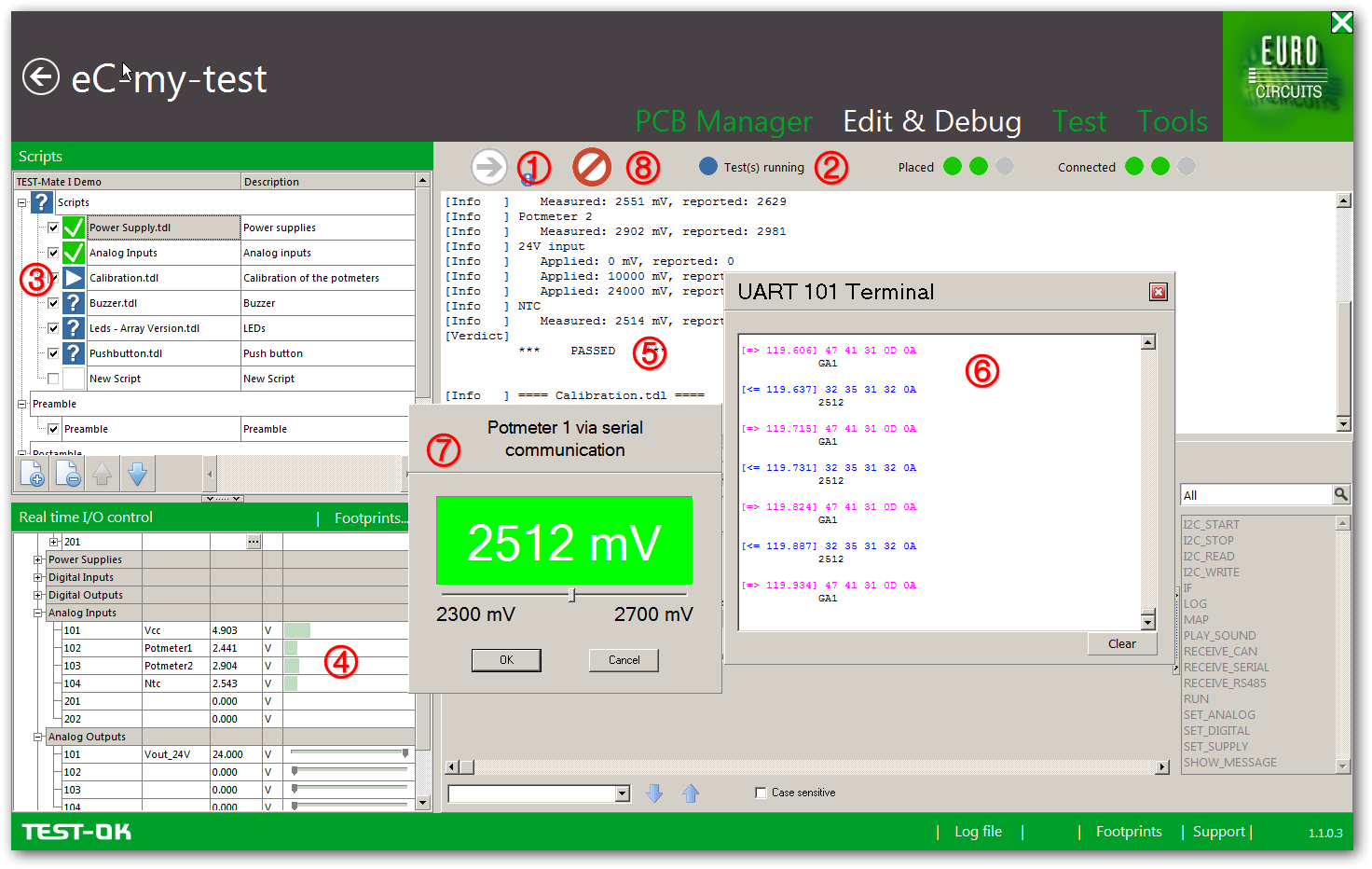Find next with the blue down arrow below the log
The width and height of the screenshot is (1372, 869).
tap(654, 793)
